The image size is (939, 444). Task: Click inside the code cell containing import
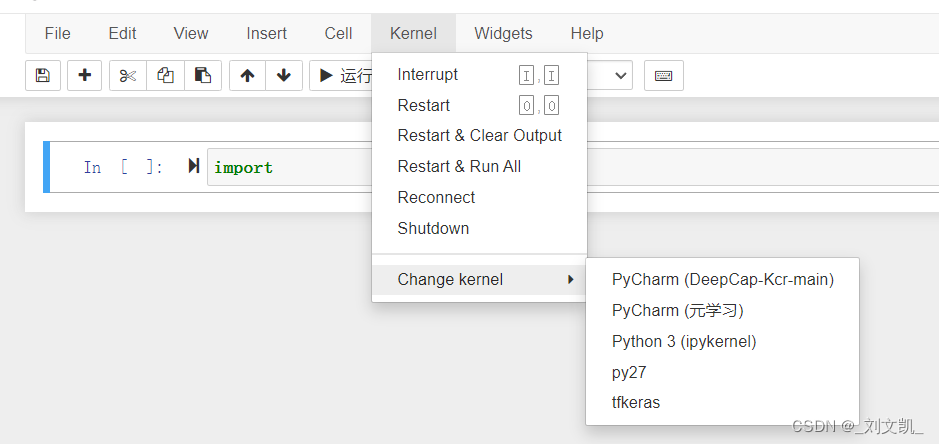(x=573, y=167)
